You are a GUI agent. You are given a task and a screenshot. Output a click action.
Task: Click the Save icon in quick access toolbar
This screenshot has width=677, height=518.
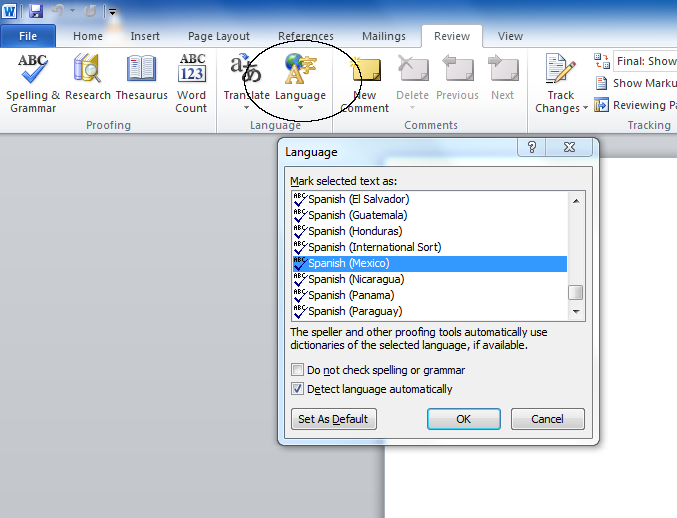coord(36,11)
